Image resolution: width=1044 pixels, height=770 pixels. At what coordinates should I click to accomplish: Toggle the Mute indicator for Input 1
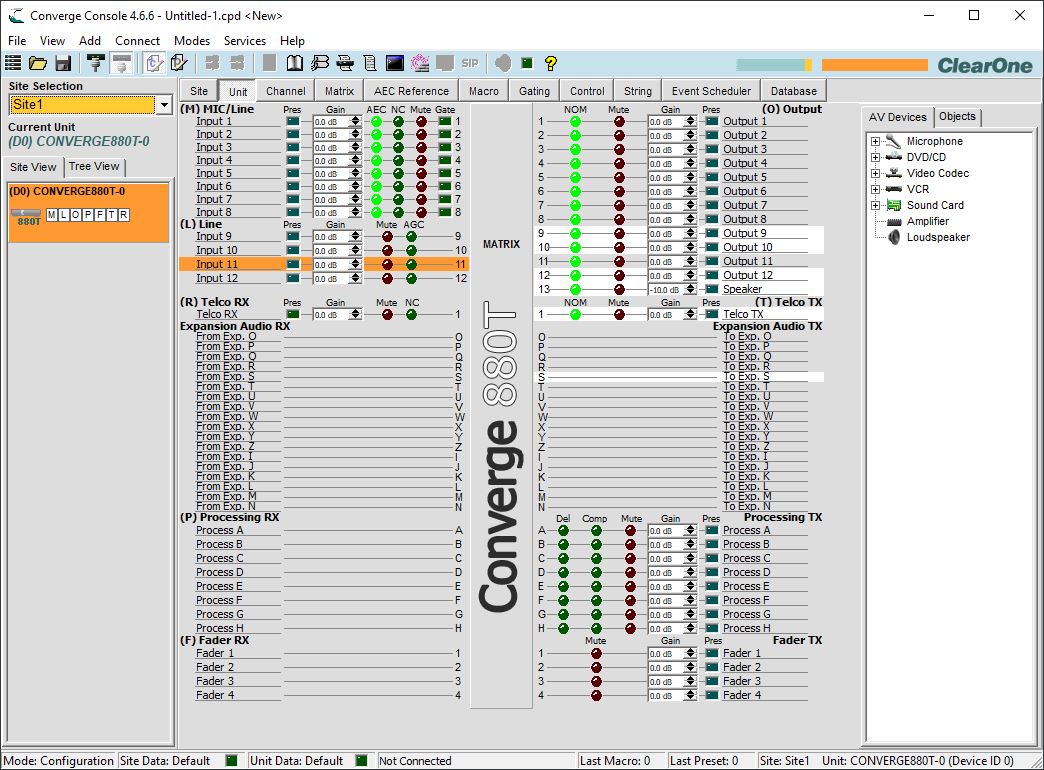(x=421, y=121)
